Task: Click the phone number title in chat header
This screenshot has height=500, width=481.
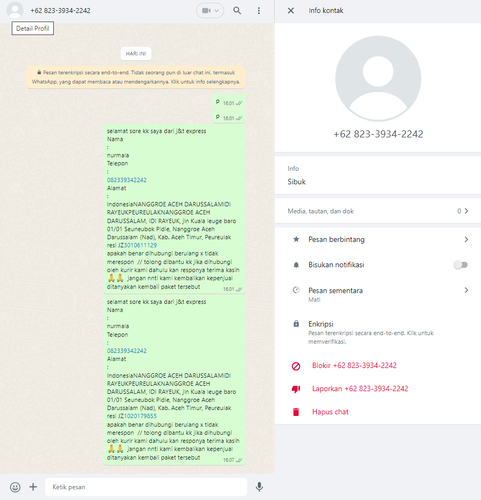Action: (60, 11)
